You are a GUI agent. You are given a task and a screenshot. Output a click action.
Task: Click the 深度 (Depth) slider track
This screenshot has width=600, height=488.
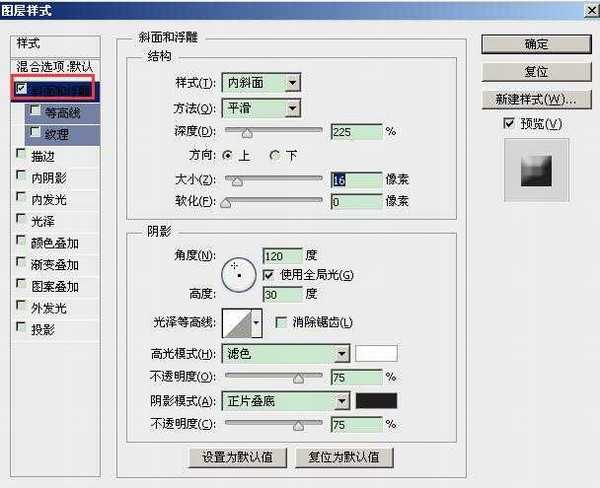click(273, 131)
